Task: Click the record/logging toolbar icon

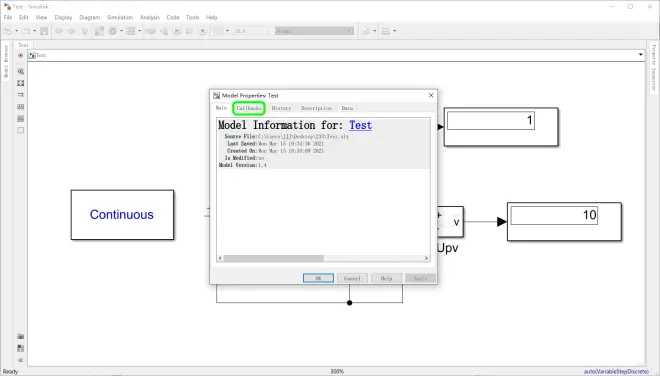Action: pos(218,31)
